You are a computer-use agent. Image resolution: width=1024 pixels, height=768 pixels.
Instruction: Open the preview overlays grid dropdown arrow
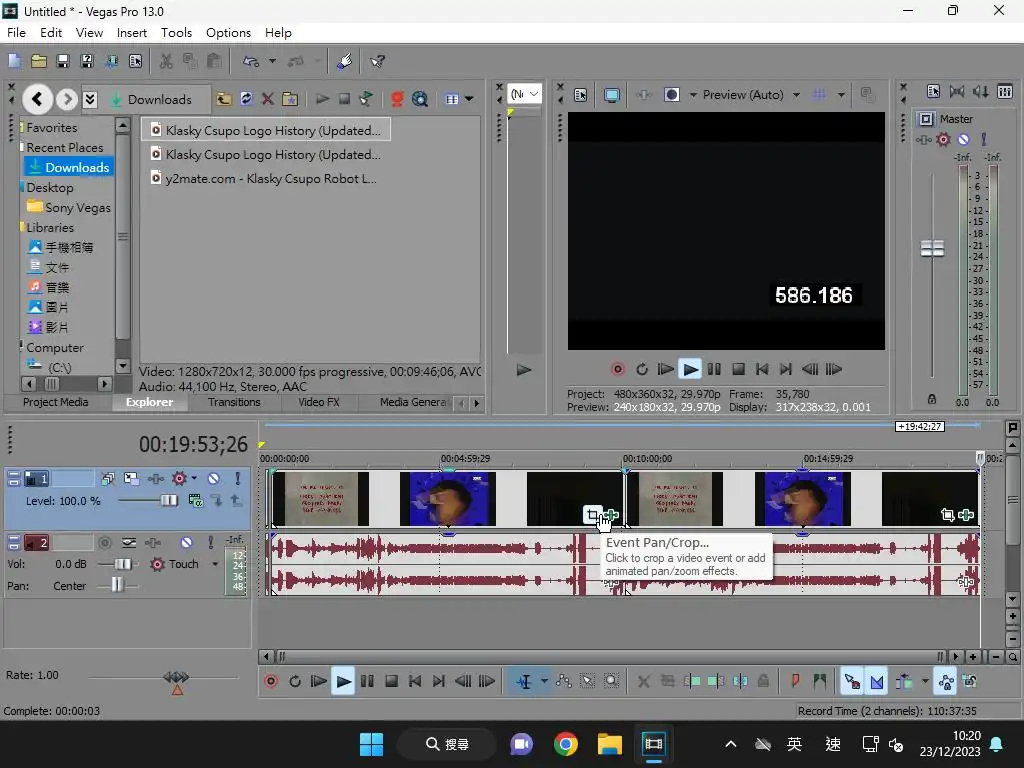tap(841, 95)
